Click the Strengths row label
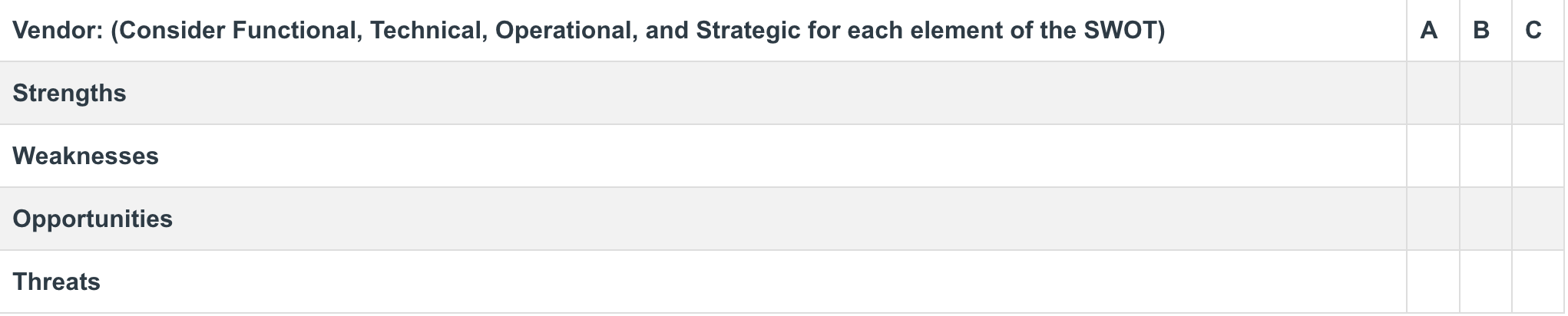 69,93
